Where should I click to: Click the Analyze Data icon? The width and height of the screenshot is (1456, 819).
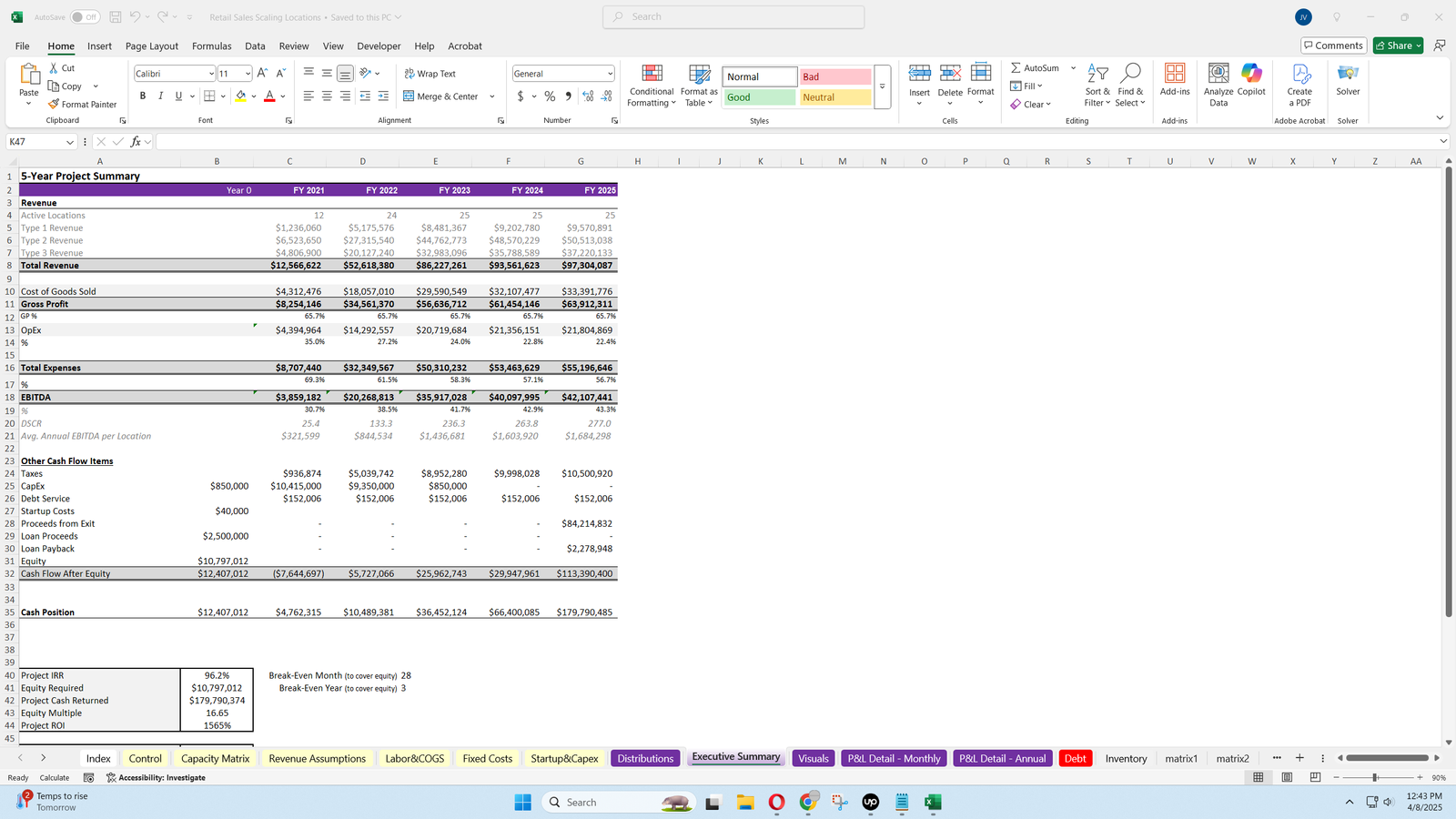click(1218, 75)
